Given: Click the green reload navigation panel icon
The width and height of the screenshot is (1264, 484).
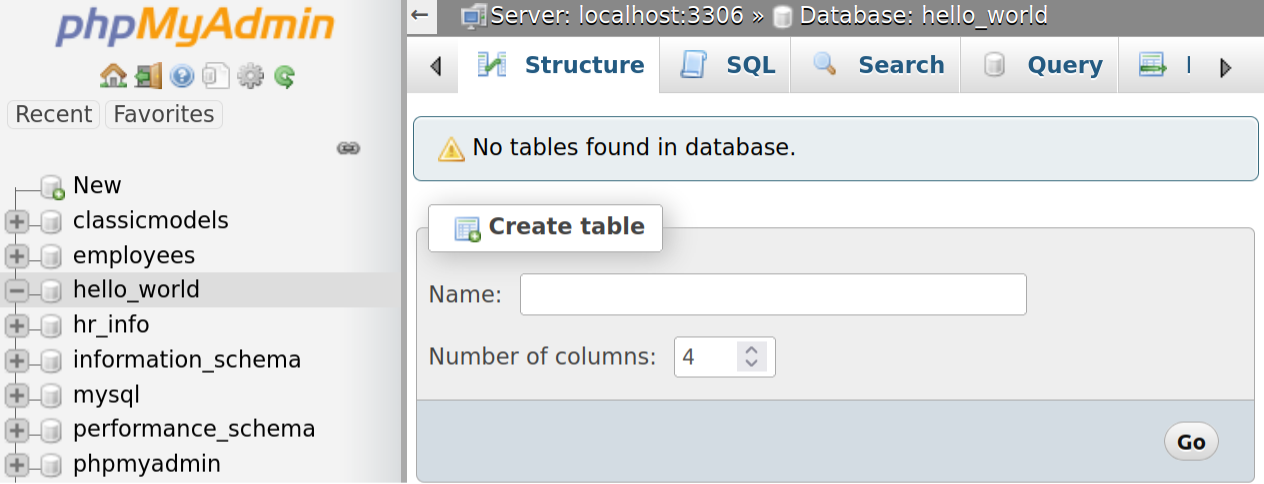Looking at the screenshot, I should pos(284,75).
